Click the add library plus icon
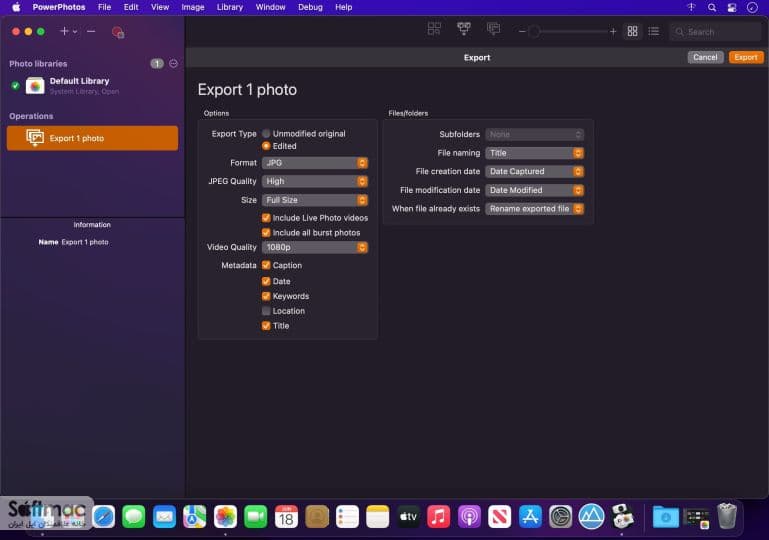Image resolution: width=769 pixels, height=540 pixels. click(64, 31)
